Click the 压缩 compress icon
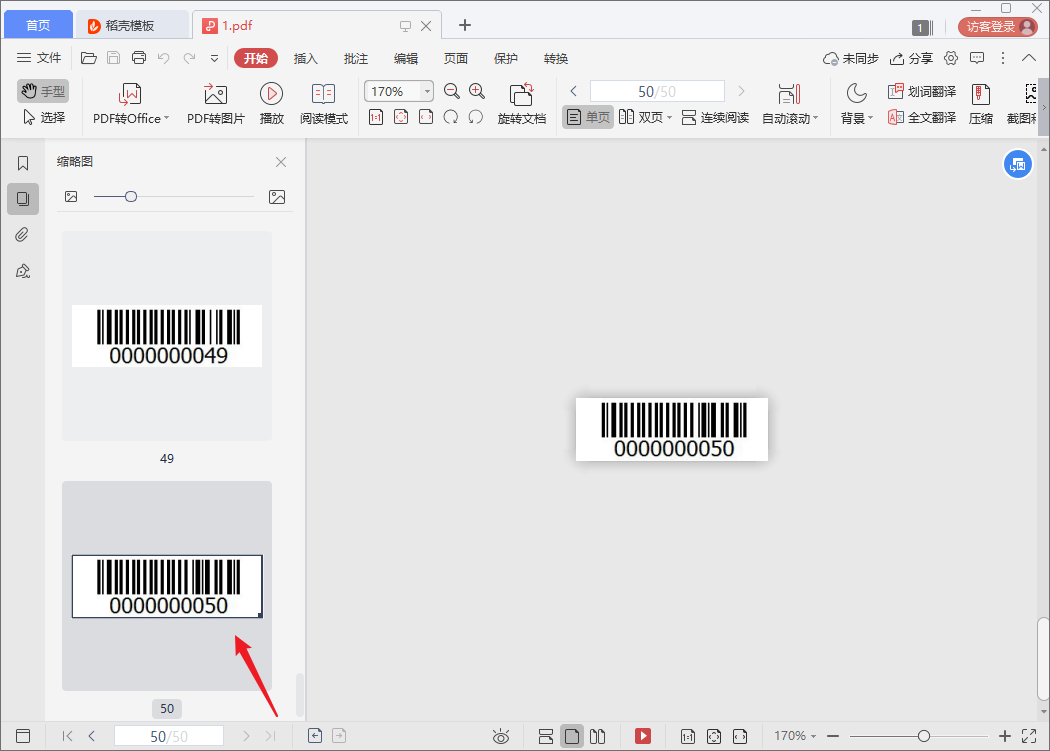The height and width of the screenshot is (751, 1050). [980, 95]
